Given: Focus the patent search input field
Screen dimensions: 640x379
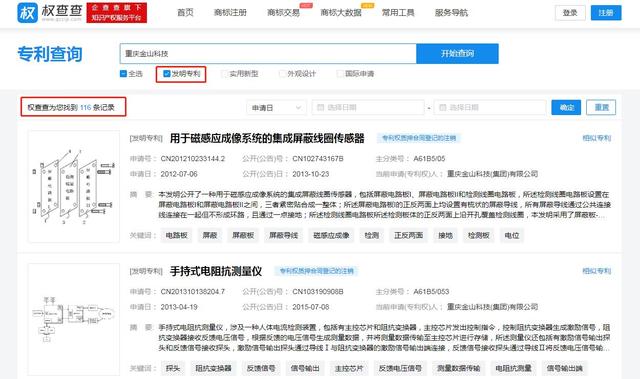Looking at the screenshot, I should click(x=268, y=53).
